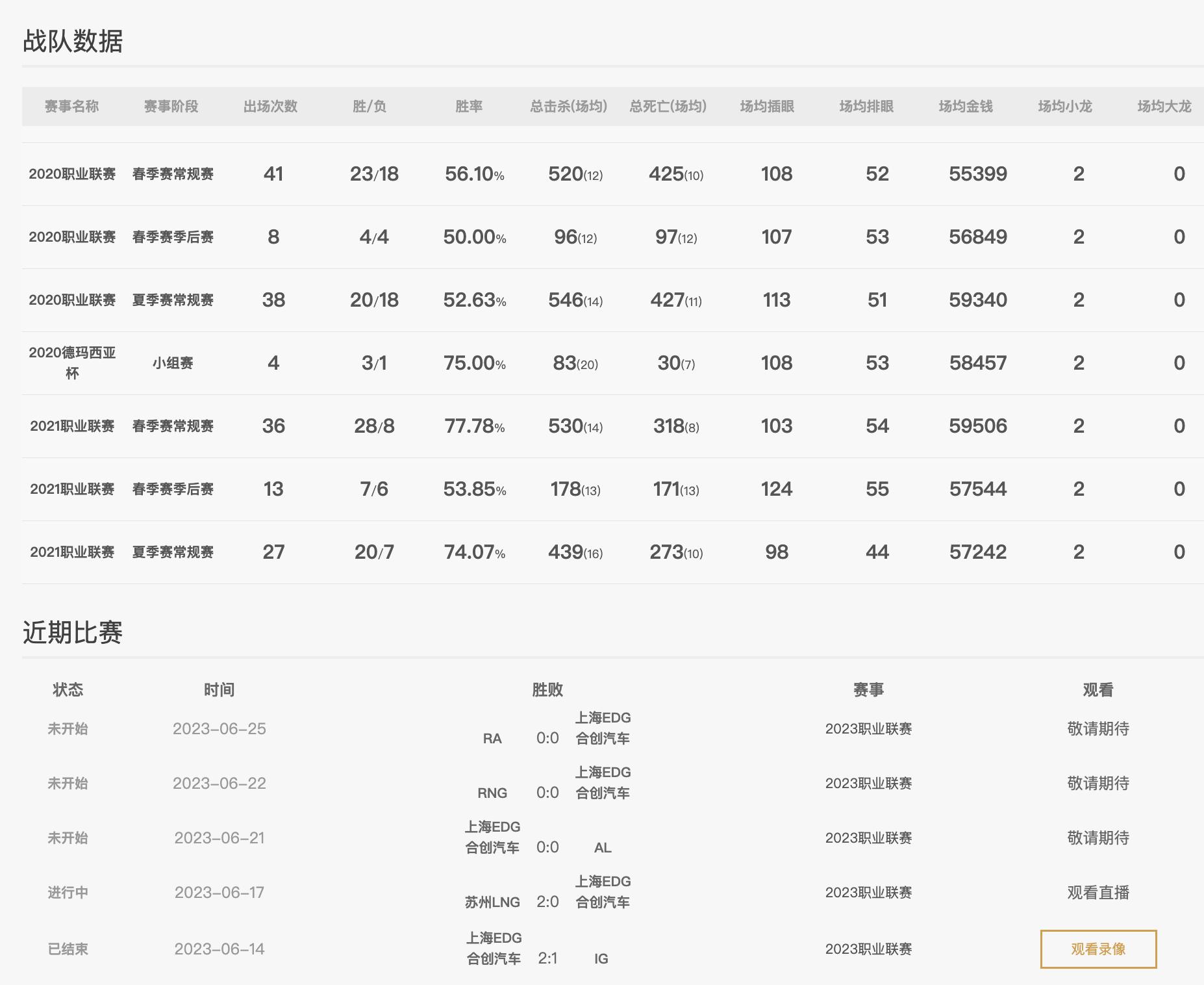Viewport: 1204px width, 985px height.
Task: Click the 胜率 column header
Action: 469,107
